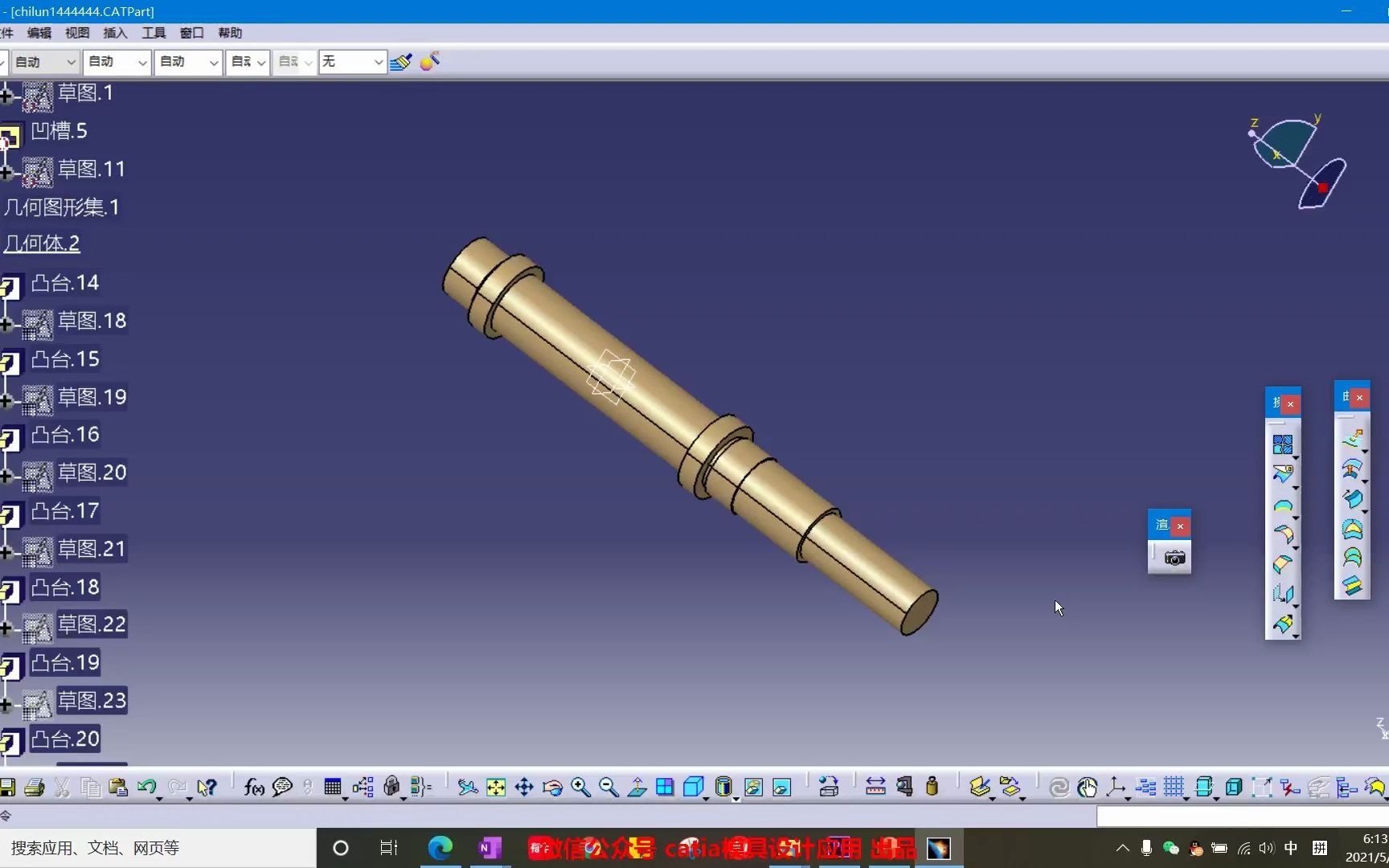This screenshot has width=1389, height=868.
Task: Open Microsoft Edge from the taskbar
Action: pyautogui.click(x=440, y=848)
